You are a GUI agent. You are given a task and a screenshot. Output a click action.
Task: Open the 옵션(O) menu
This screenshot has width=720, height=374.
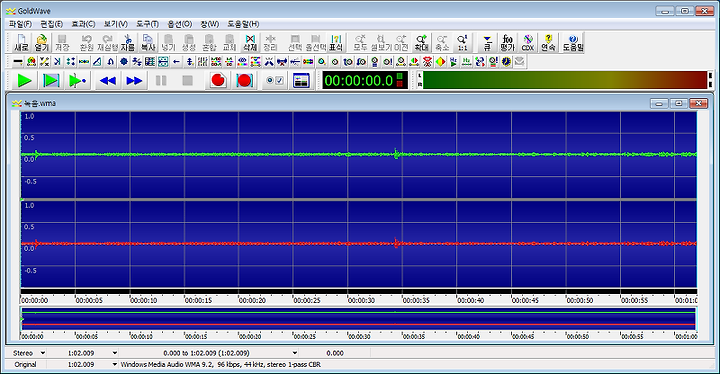tap(180, 24)
